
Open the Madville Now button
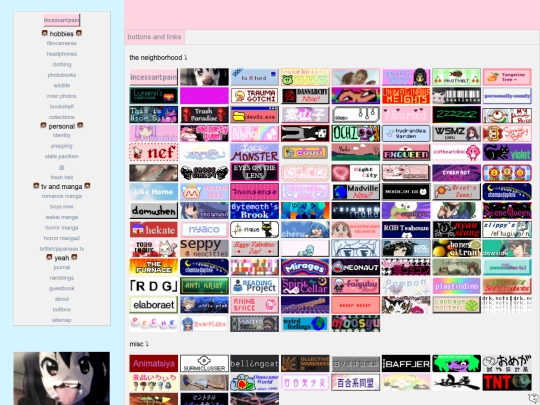point(356,192)
